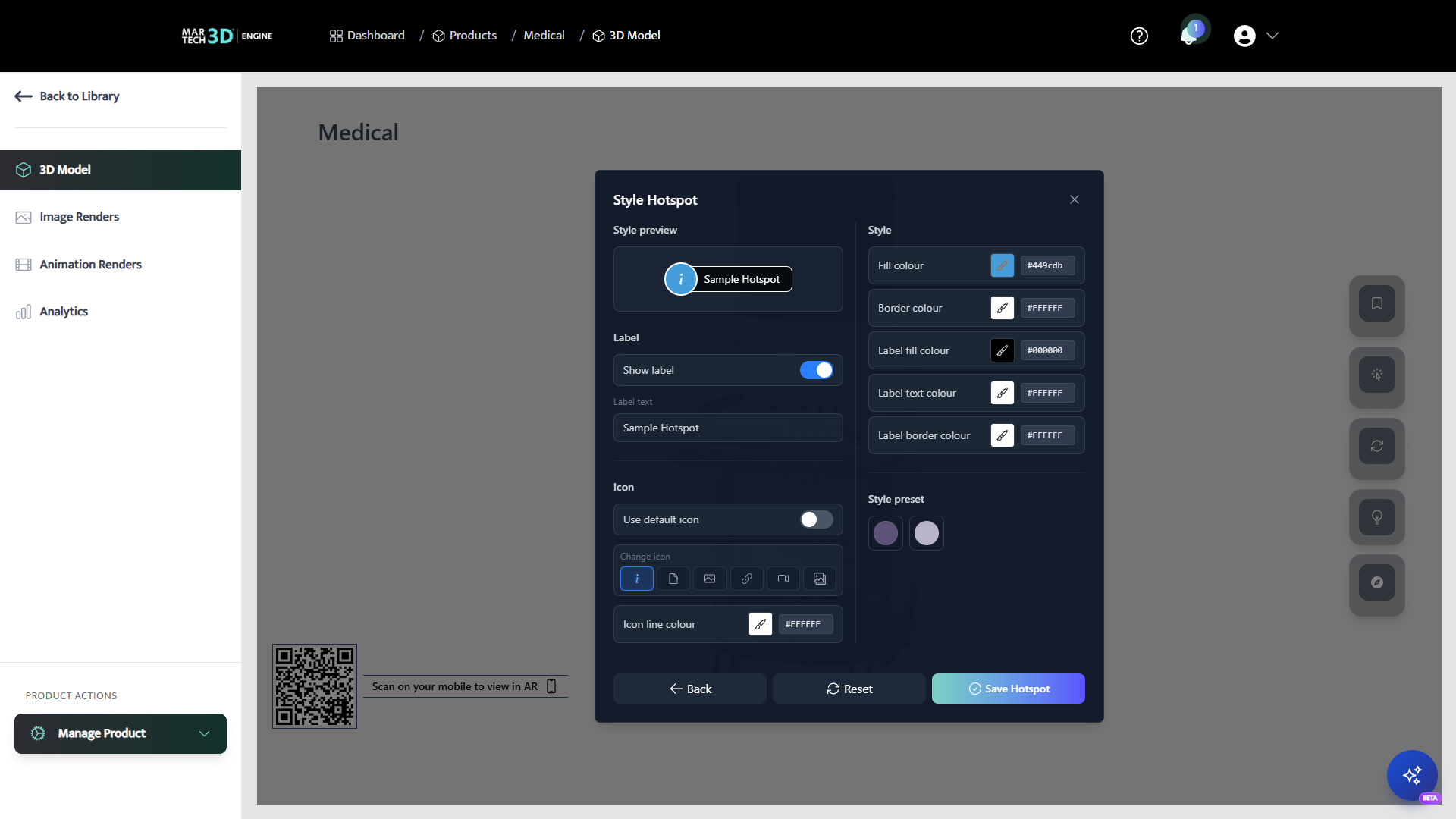The image size is (1456, 819).
Task: Open the Label fill colour swatch
Action: tap(1003, 350)
